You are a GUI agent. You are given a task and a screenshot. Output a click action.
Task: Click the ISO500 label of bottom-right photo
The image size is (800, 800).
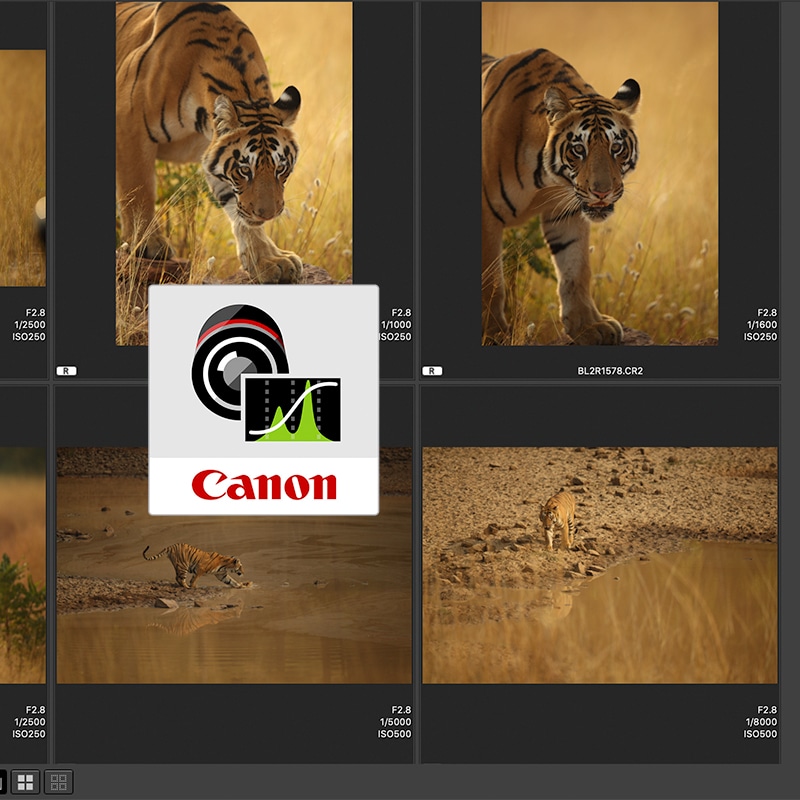click(760, 735)
